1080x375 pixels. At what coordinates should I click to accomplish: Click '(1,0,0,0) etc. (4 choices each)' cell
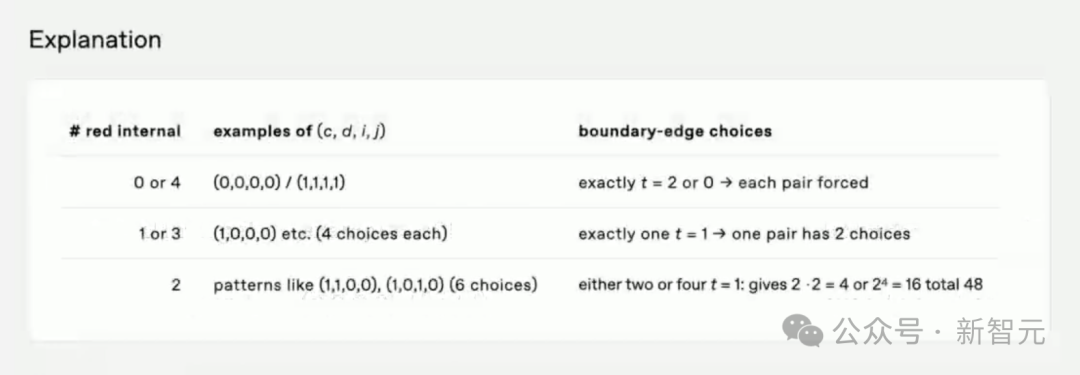pyautogui.click(x=330, y=234)
